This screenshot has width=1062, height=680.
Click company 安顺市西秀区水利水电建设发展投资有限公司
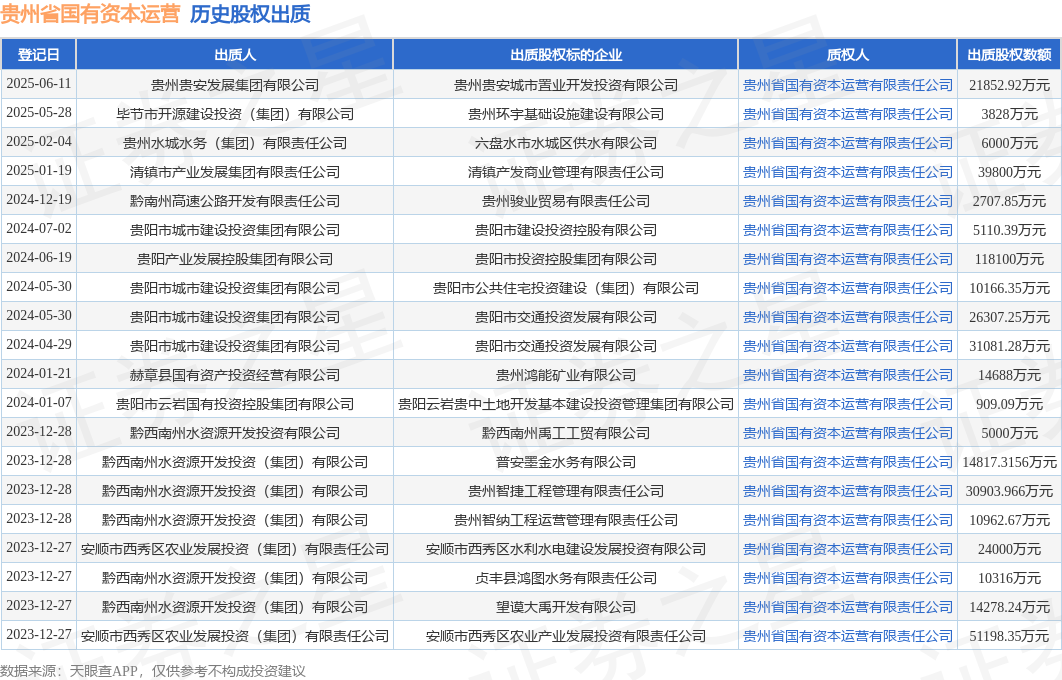coord(566,549)
